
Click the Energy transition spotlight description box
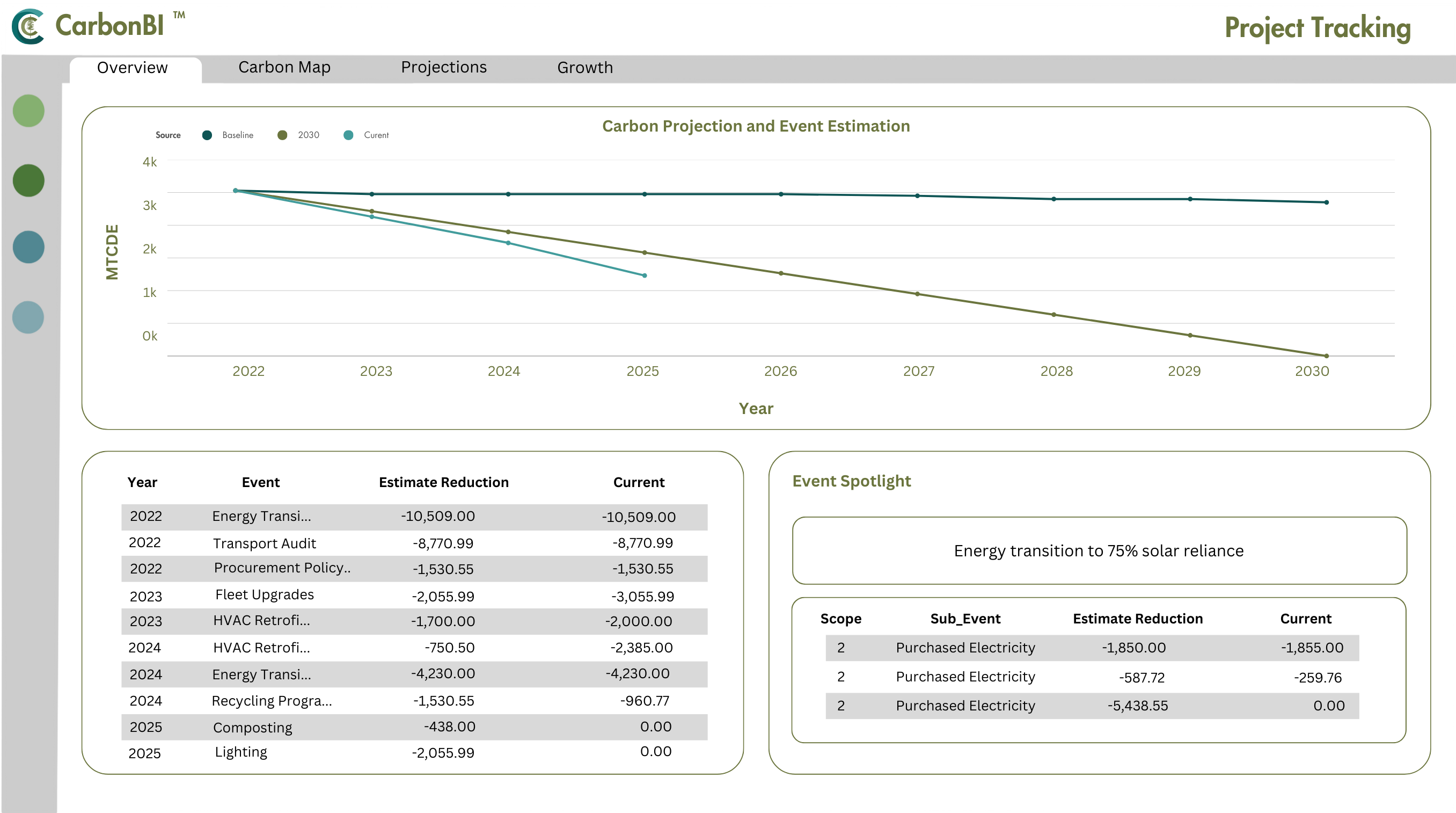[1099, 550]
